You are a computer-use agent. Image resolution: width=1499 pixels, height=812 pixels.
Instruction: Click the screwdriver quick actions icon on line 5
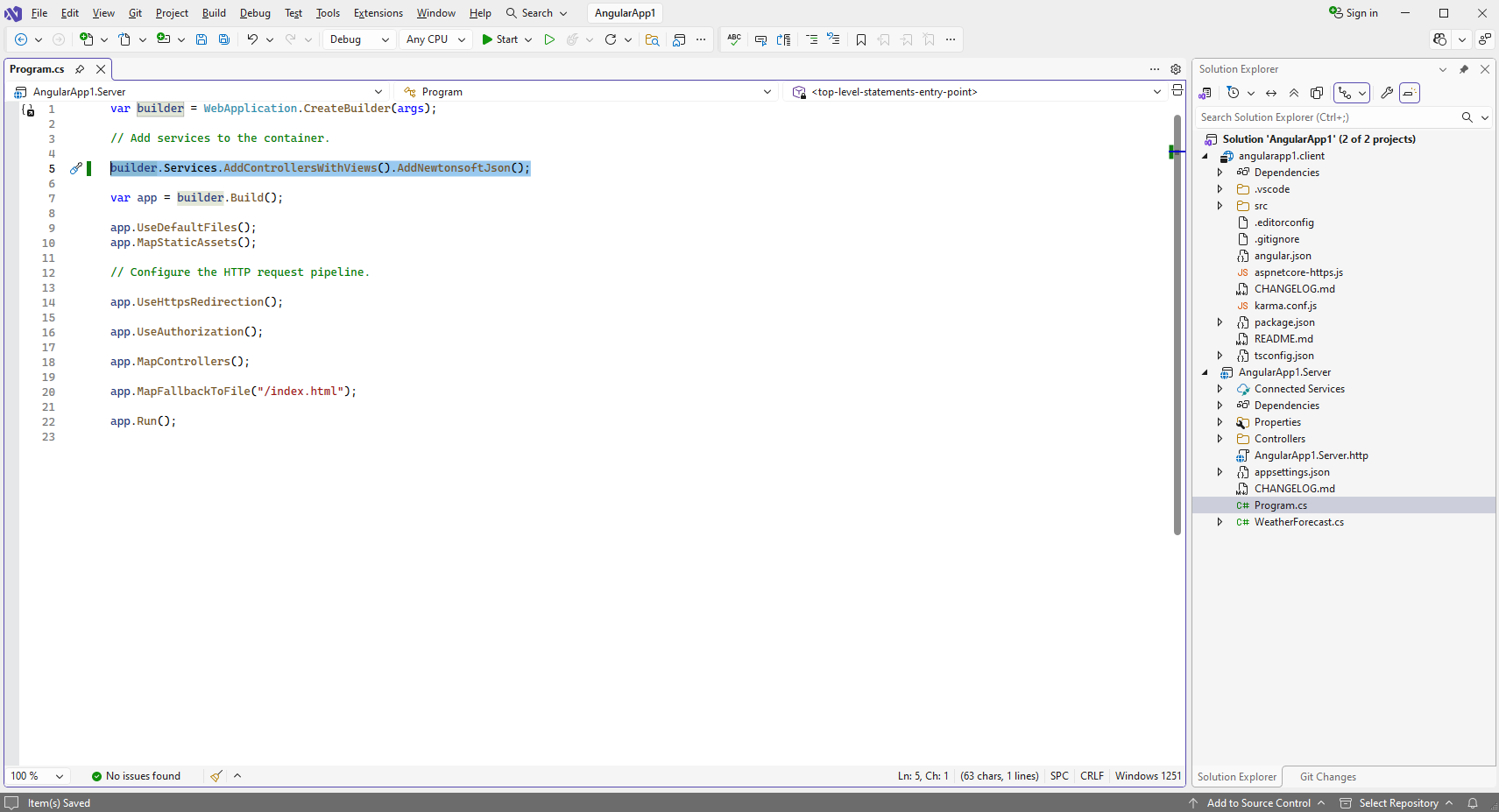(76, 168)
